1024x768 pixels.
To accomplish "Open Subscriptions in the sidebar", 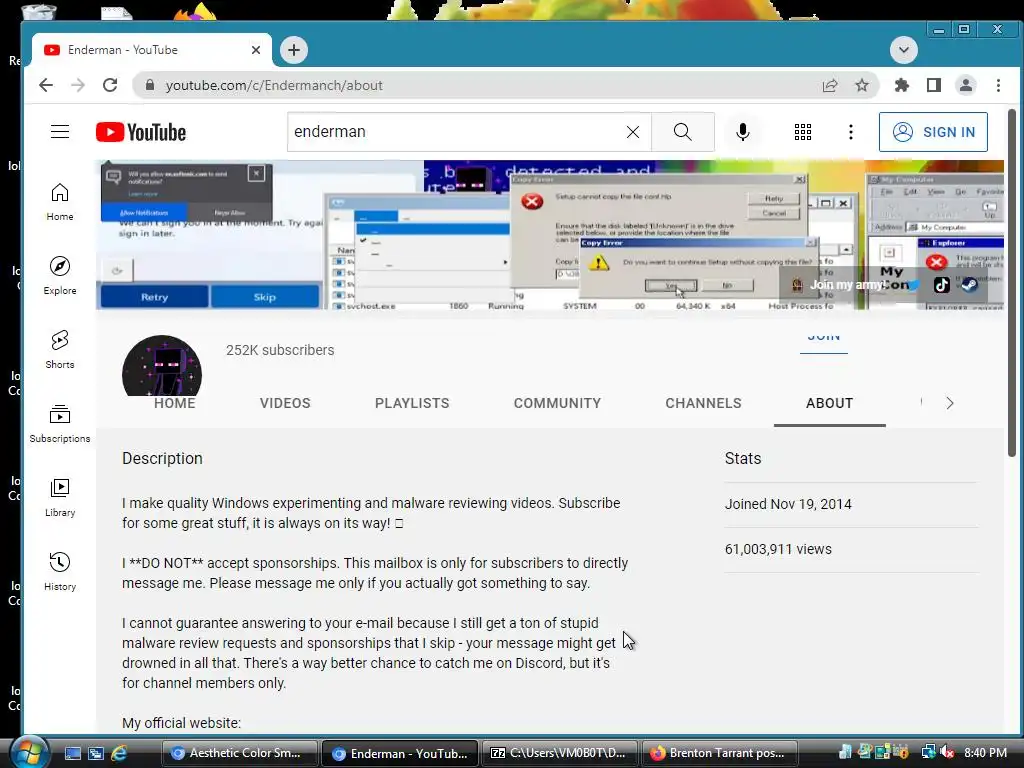I will pyautogui.click(x=60, y=424).
